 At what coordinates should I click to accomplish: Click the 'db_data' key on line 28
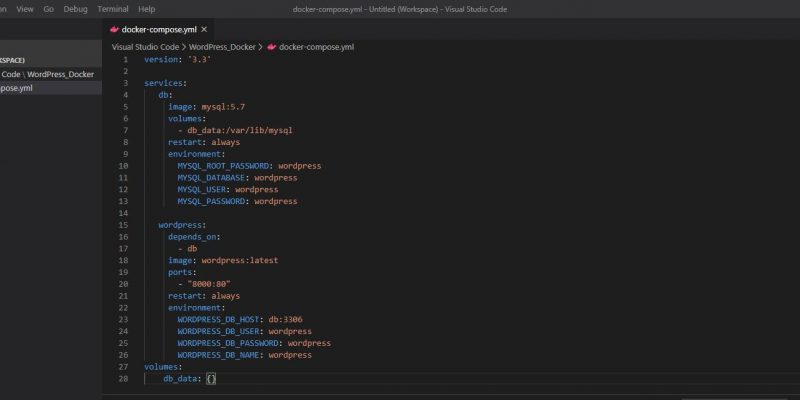pyautogui.click(x=180, y=379)
